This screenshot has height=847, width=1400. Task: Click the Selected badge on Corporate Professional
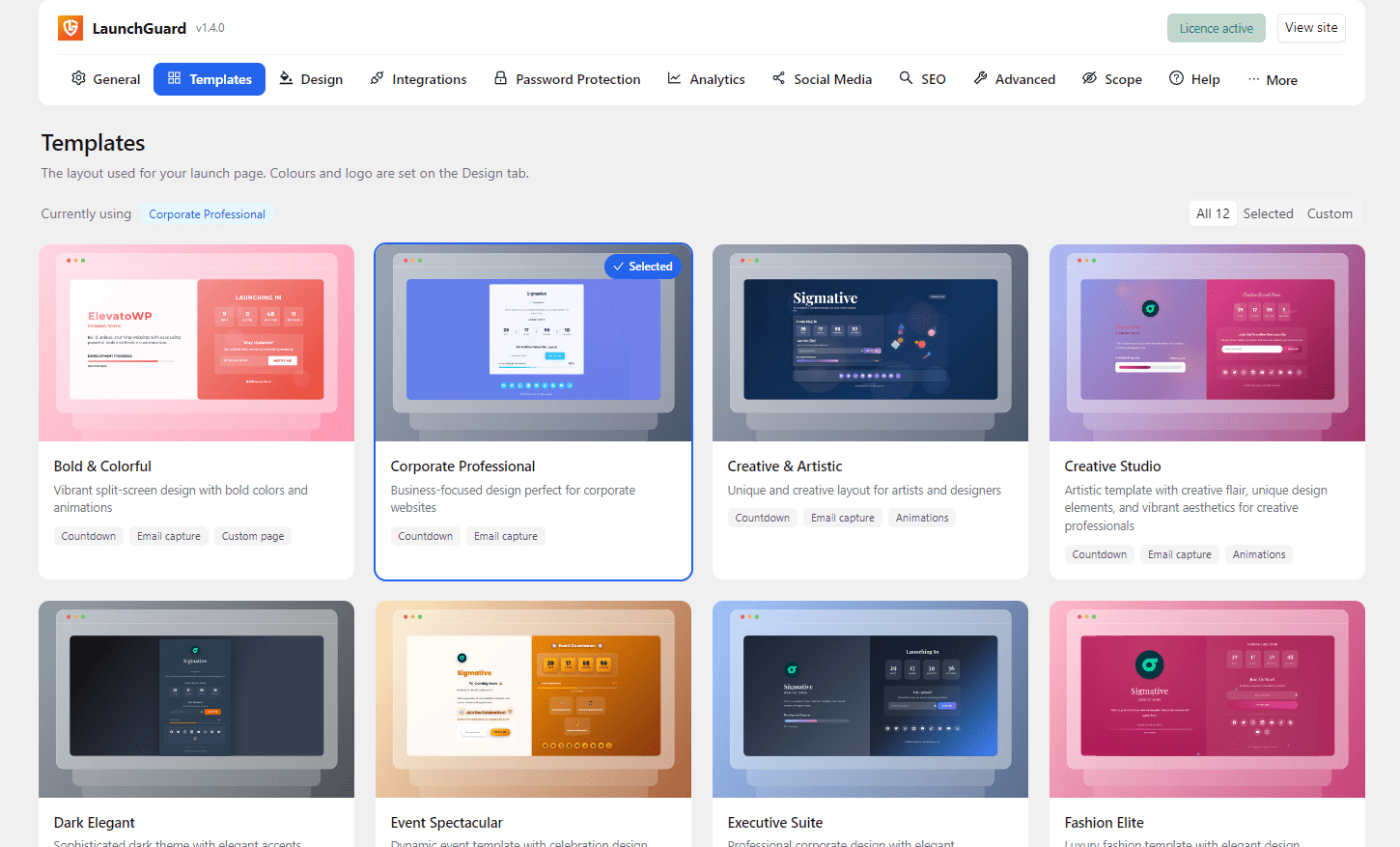[642, 267]
